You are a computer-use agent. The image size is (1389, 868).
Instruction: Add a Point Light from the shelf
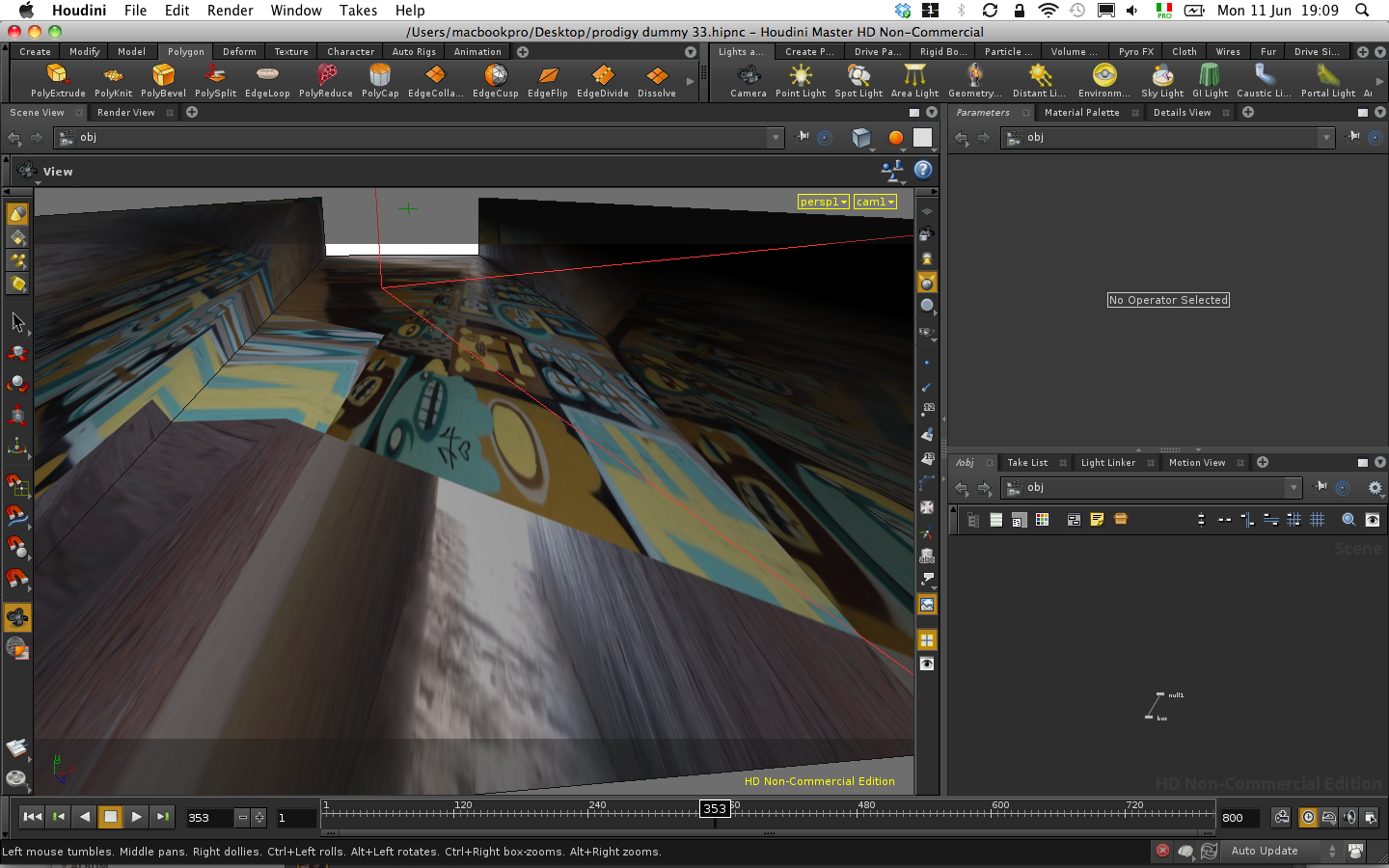click(x=801, y=81)
